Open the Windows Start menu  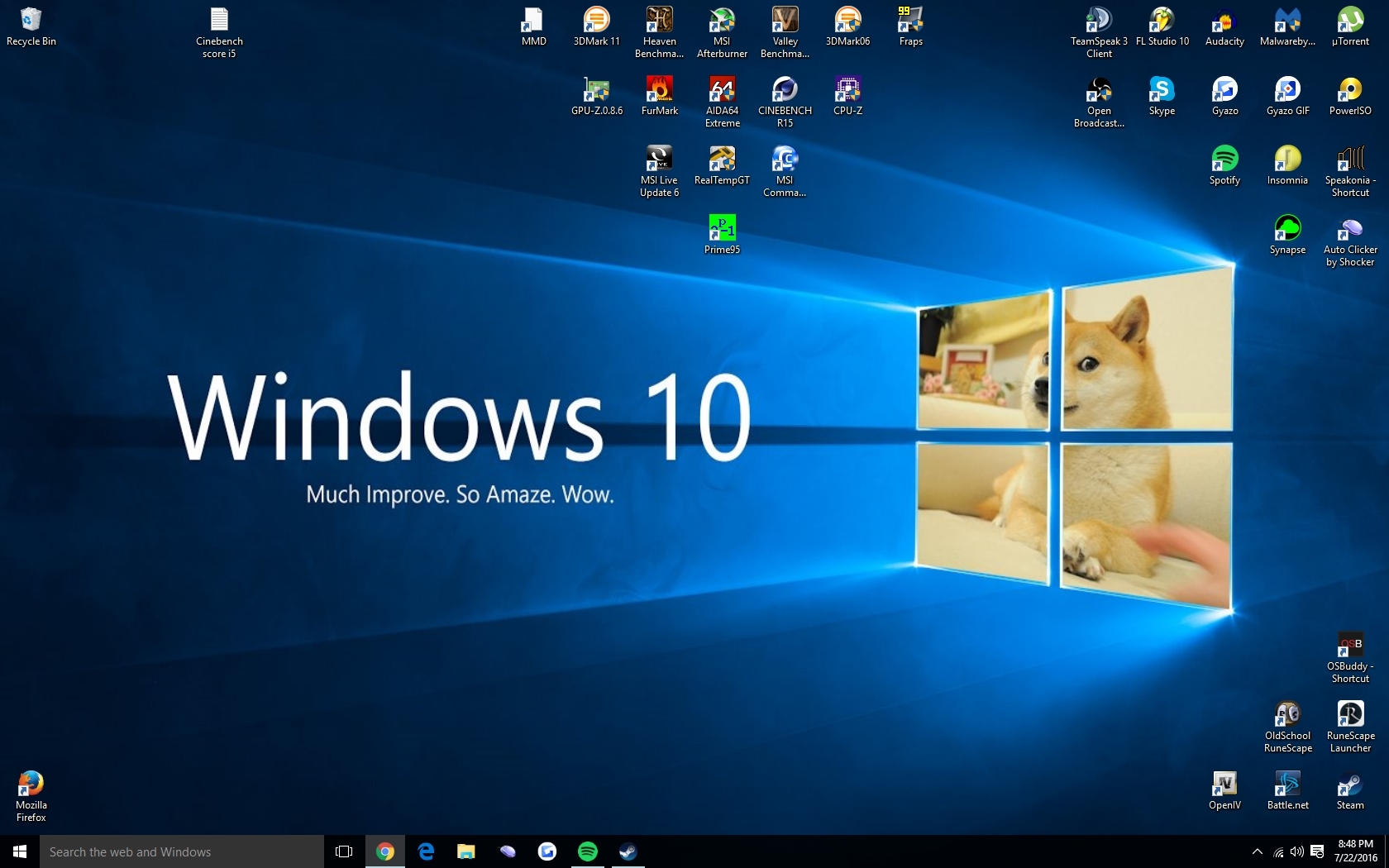[x=20, y=851]
